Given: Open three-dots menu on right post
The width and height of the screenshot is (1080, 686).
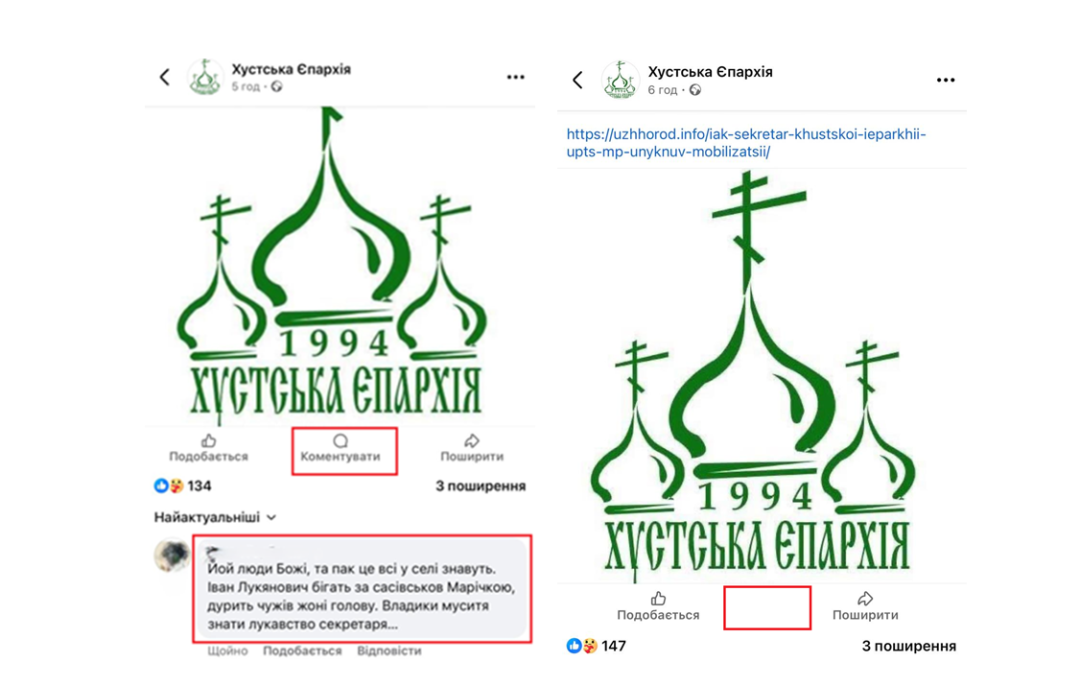Looking at the screenshot, I should [946, 81].
